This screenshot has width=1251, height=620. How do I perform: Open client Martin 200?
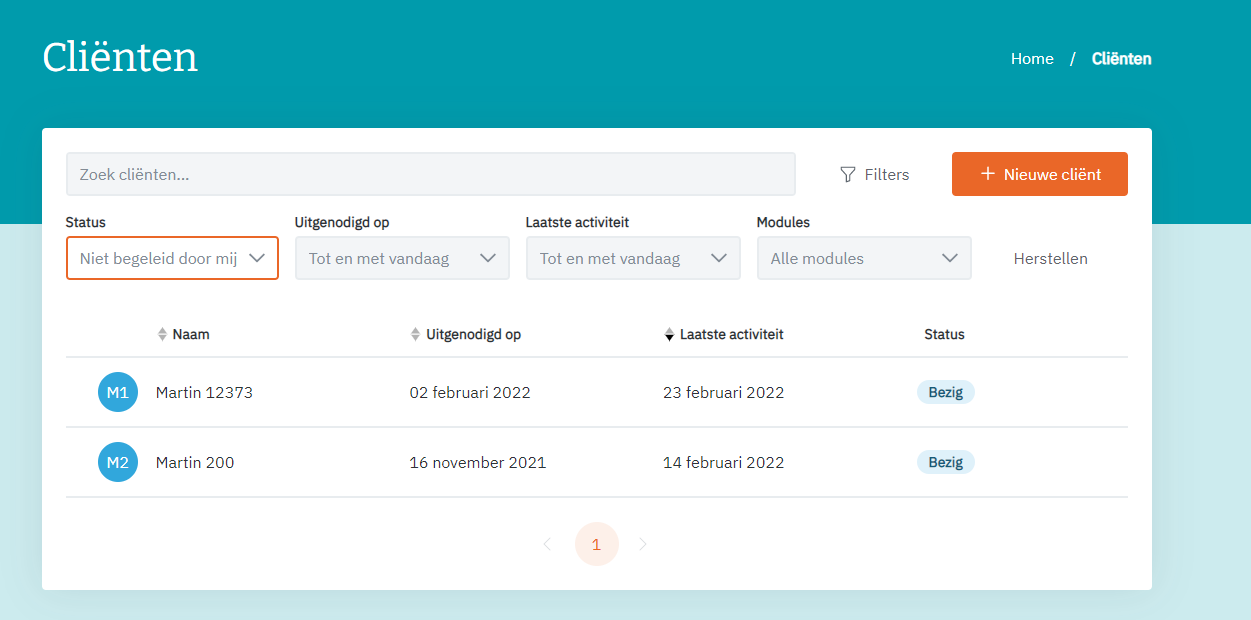195,462
